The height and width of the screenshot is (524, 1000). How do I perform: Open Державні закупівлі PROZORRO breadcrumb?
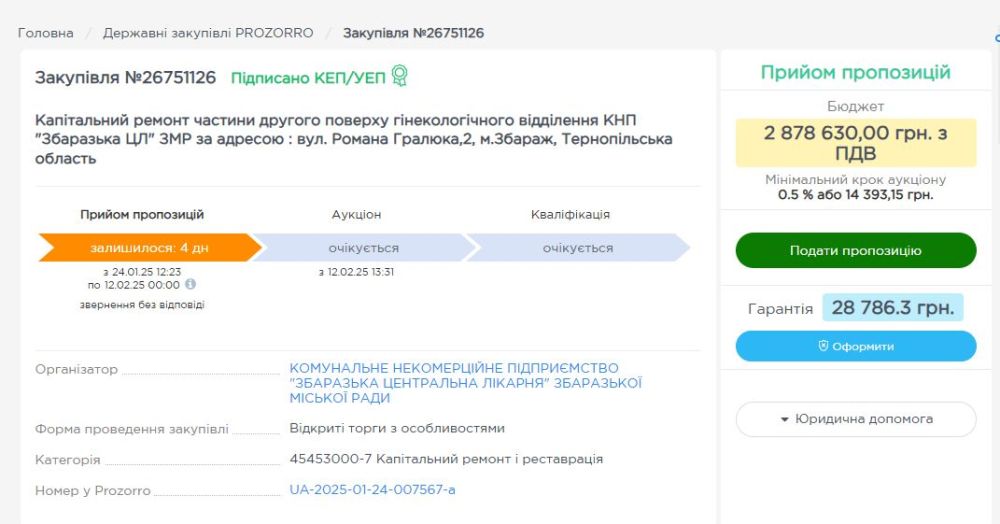point(208,33)
